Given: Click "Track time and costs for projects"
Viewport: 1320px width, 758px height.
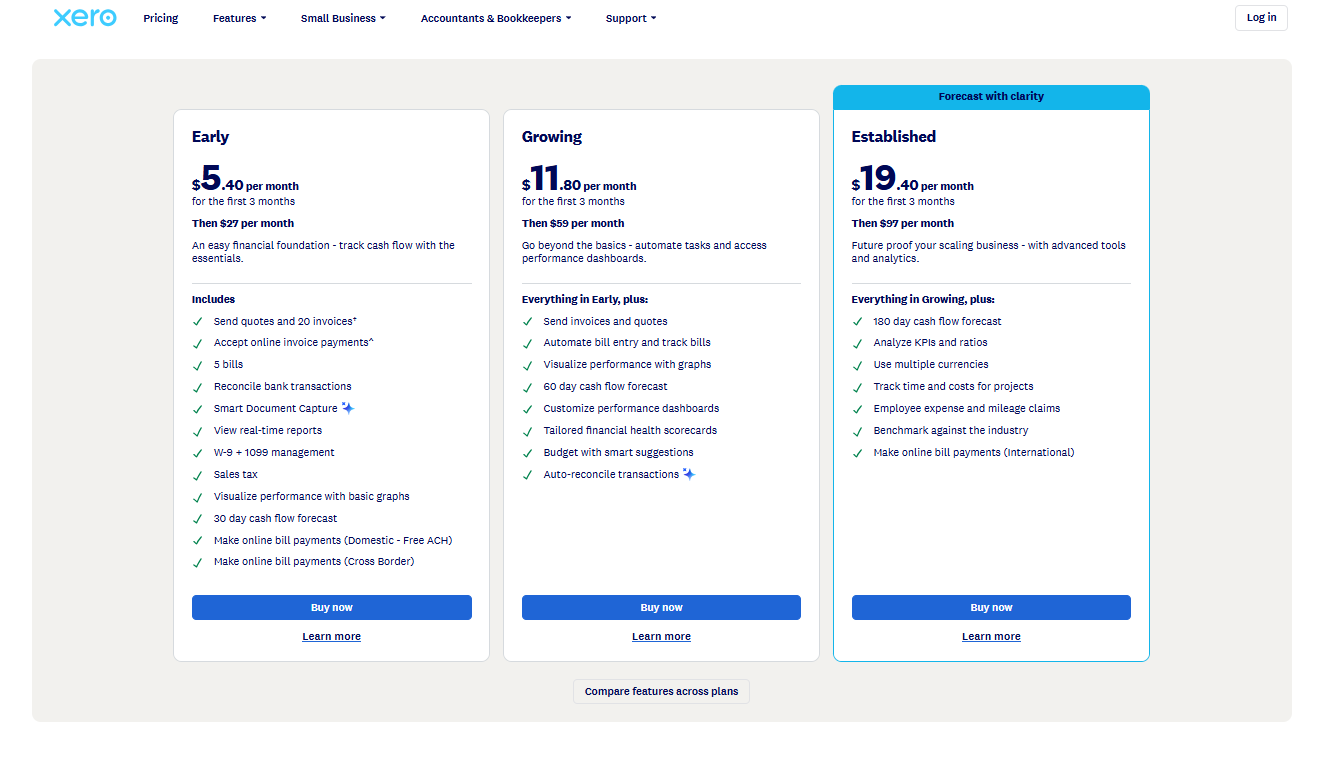Looking at the screenshot, I should [954, 386].
